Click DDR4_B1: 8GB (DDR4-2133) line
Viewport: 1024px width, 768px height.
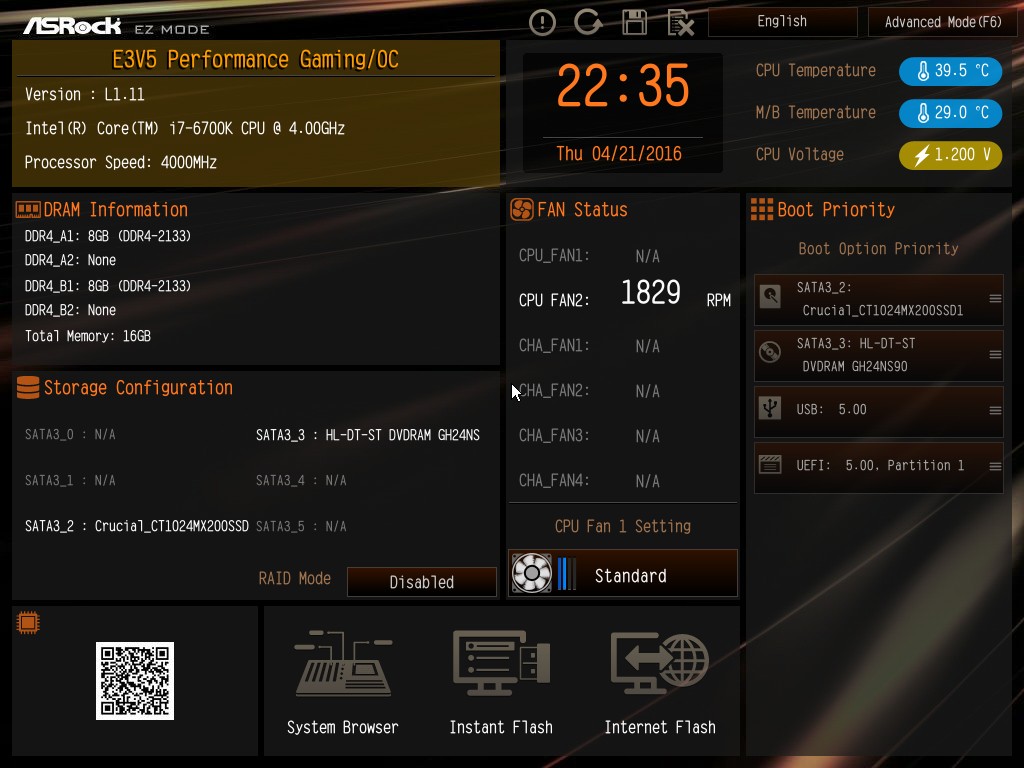(x=108, y=286)
